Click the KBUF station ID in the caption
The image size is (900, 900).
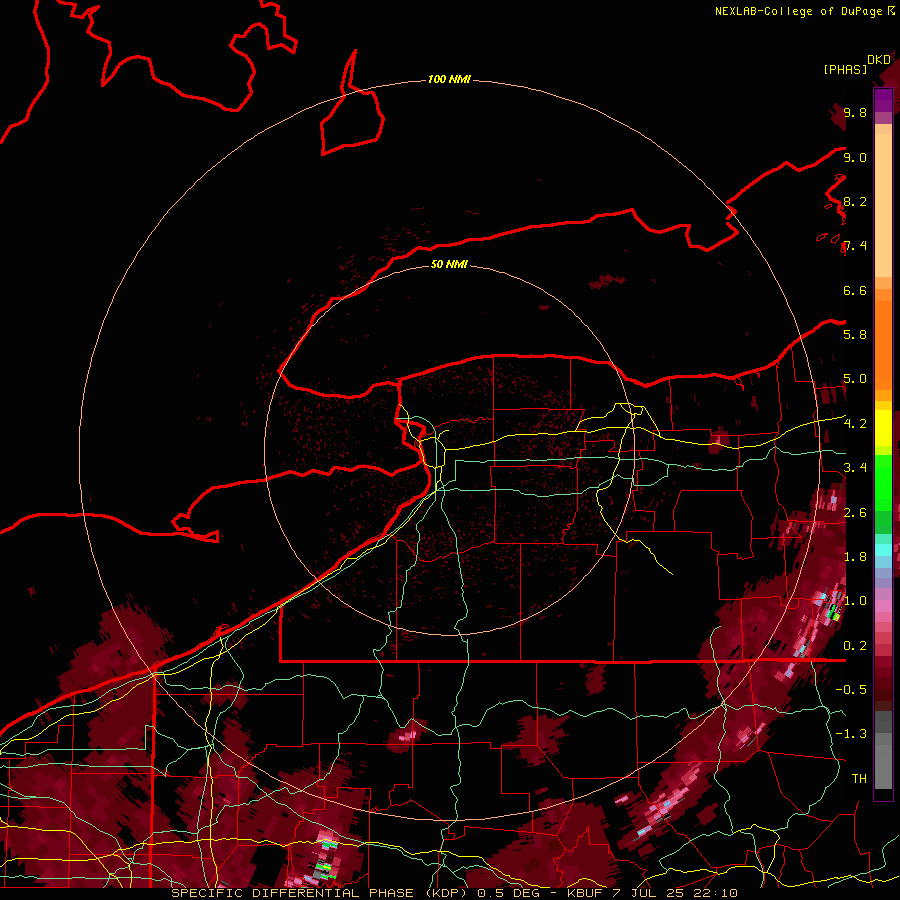[584, 893]
